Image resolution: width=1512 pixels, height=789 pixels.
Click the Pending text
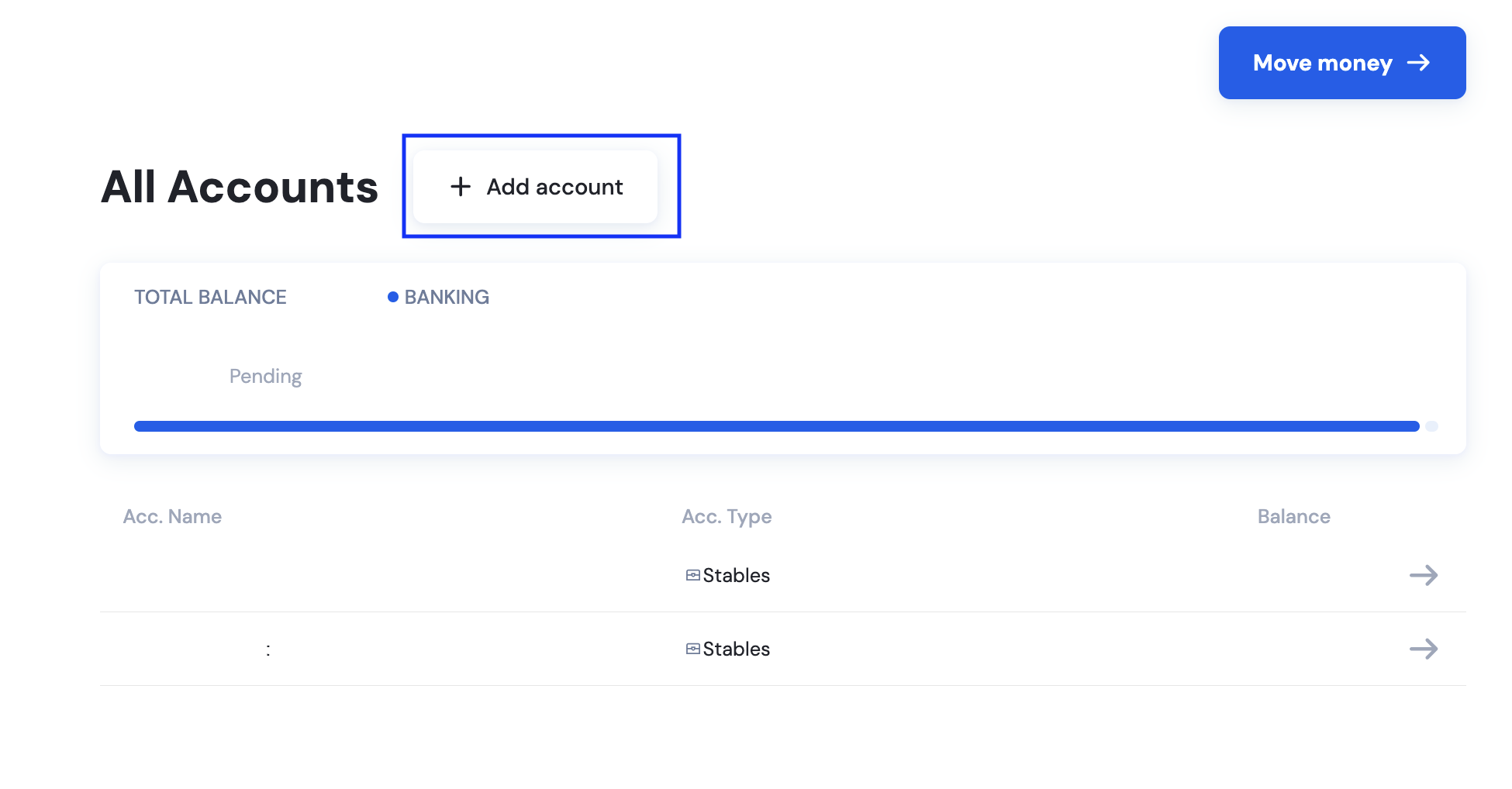(265, 377)
